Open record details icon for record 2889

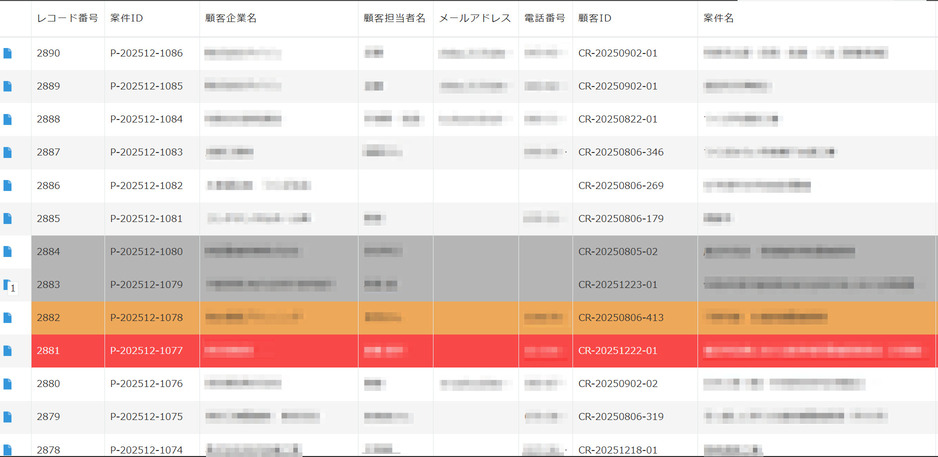(7, 87)
